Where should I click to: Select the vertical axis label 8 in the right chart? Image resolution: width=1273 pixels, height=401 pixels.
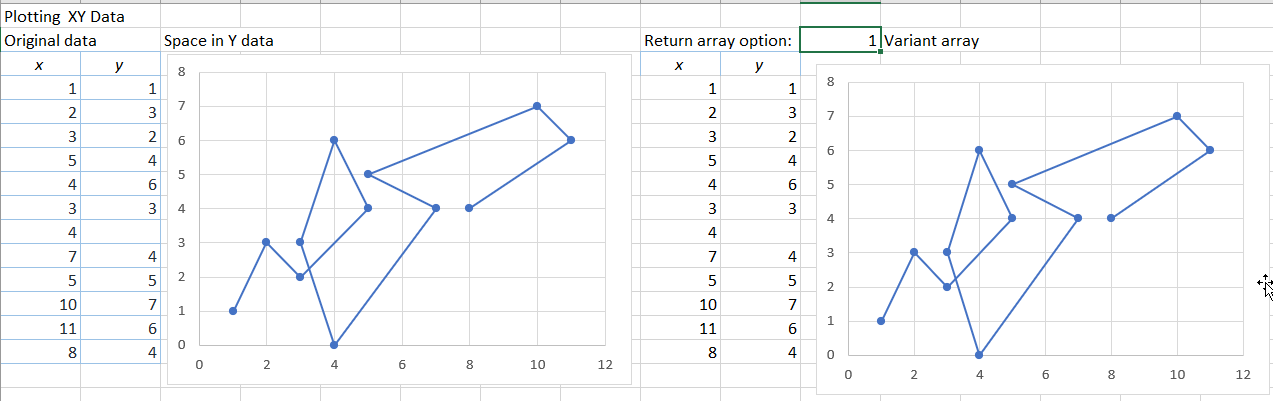pyautogui.click(x=830, y=82)
